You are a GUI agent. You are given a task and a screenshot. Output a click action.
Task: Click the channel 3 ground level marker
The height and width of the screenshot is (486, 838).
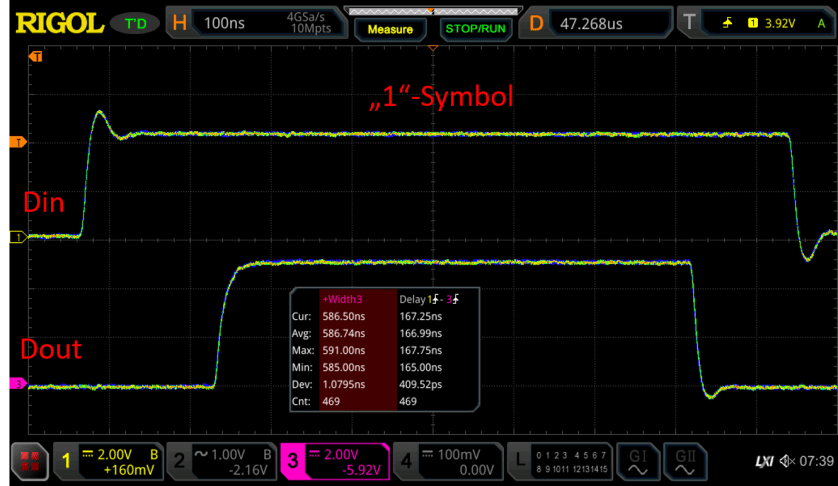15,383
